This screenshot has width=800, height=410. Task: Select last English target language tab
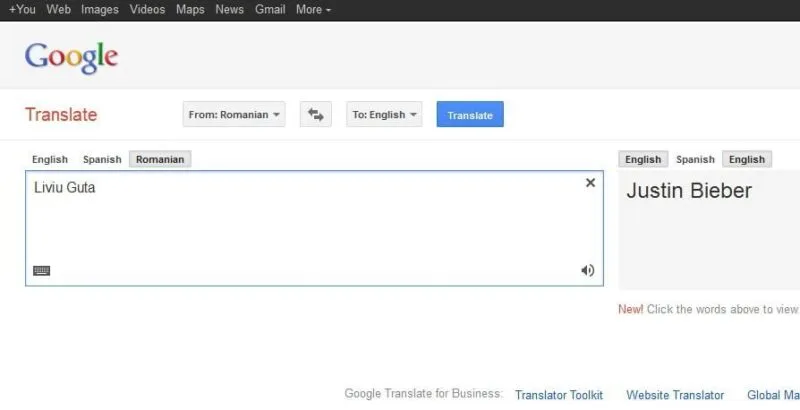point(746,159)
